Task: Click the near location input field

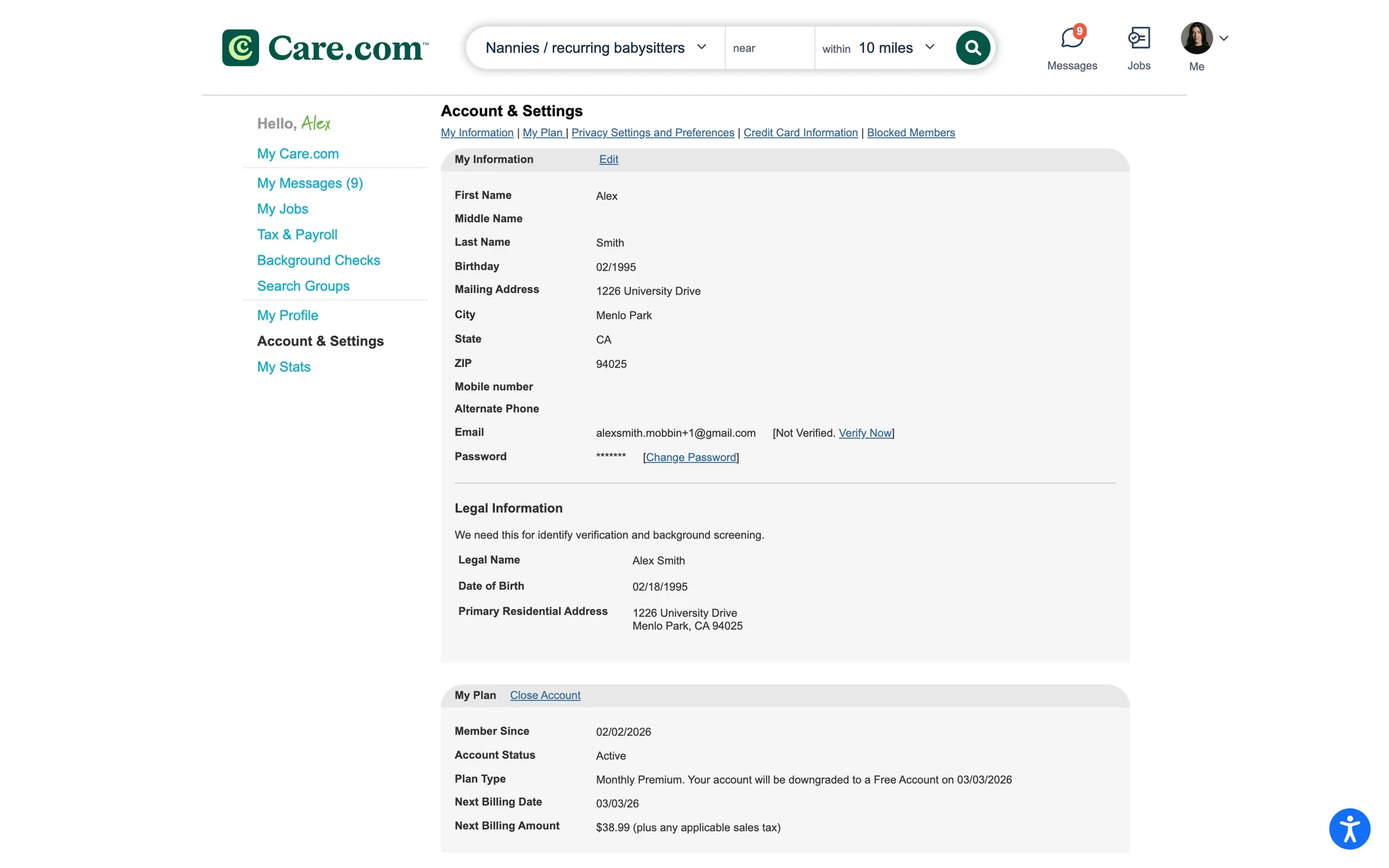Action: 770,48
